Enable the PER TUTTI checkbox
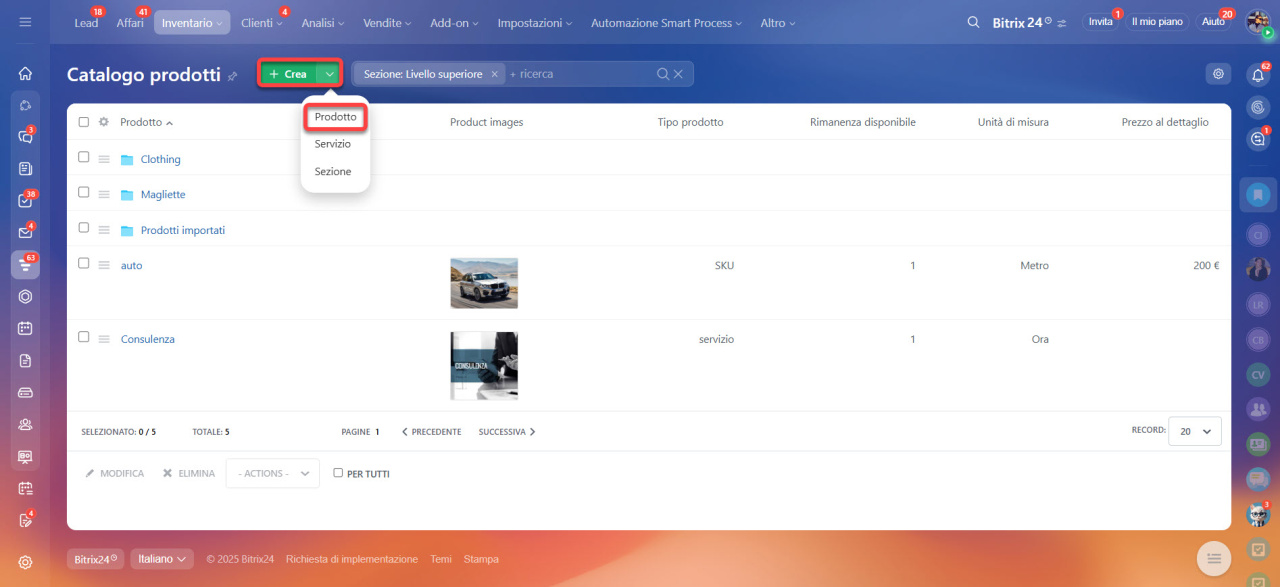 338,473
